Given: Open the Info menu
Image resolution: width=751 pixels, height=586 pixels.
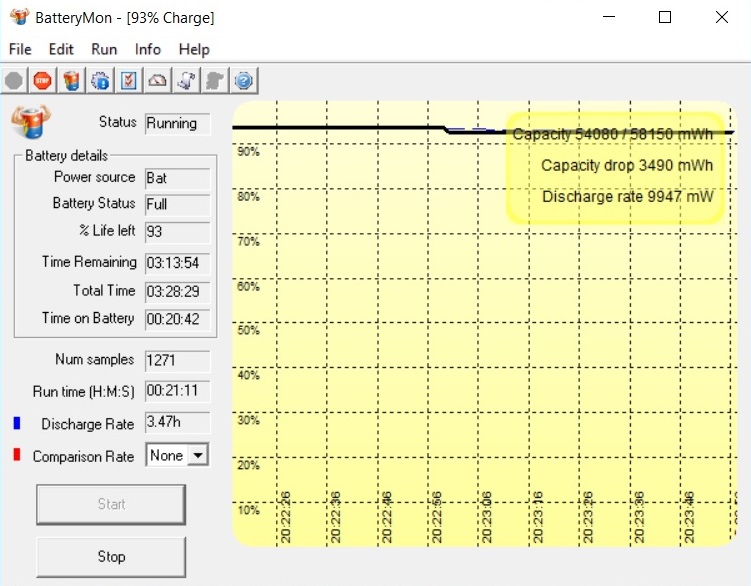Looking at the screenshot, I should pyautogui.click(x=148, y=49).
